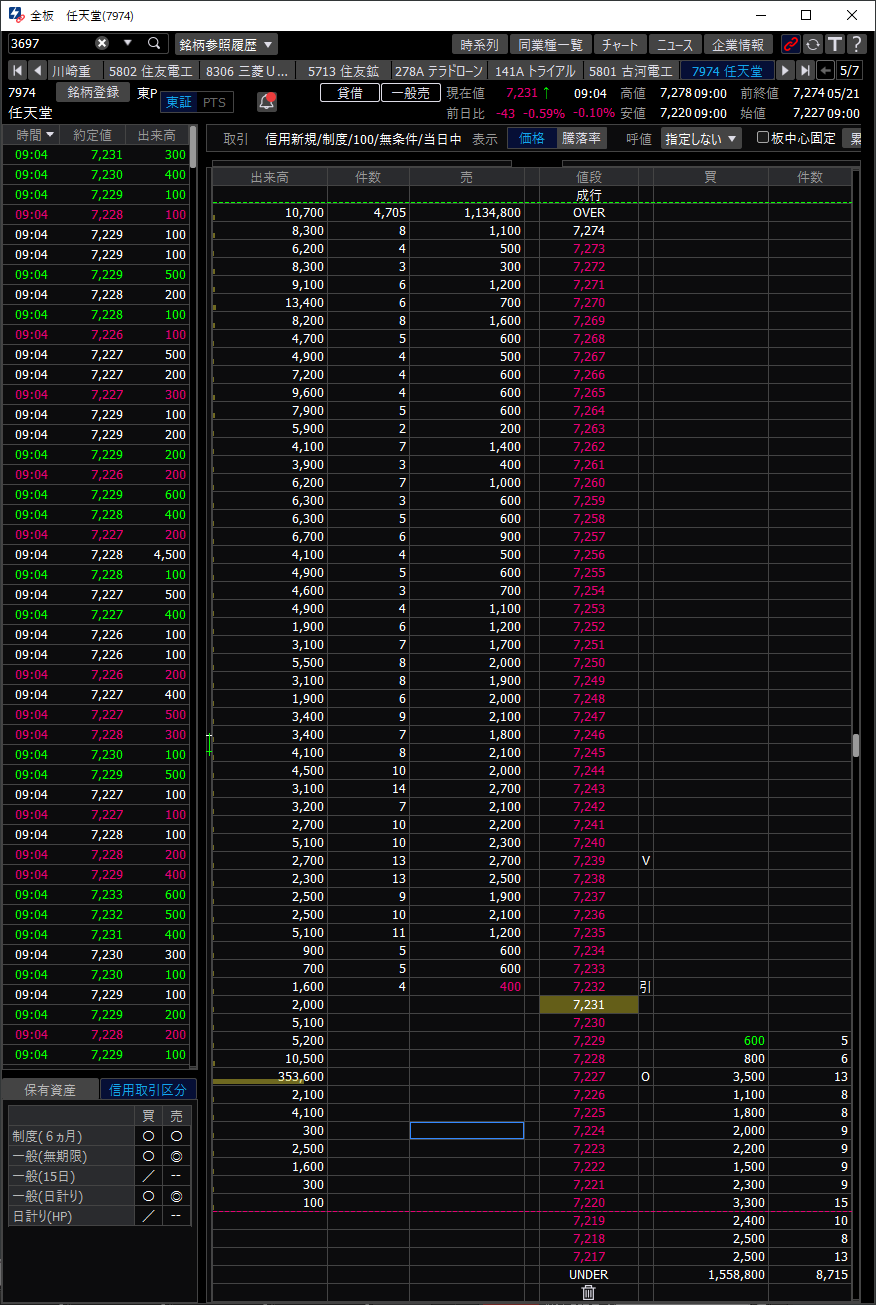Click the 出来高 header in the trade history list
Image resolution: width=876 pixels, height=1305 pixels.
157,135
